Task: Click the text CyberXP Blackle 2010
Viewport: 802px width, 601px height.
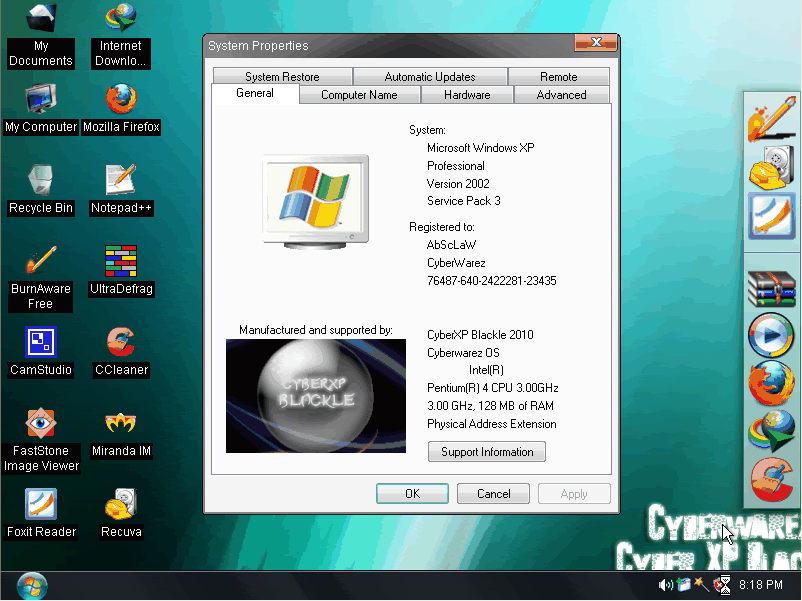Action: pos(480,335)
